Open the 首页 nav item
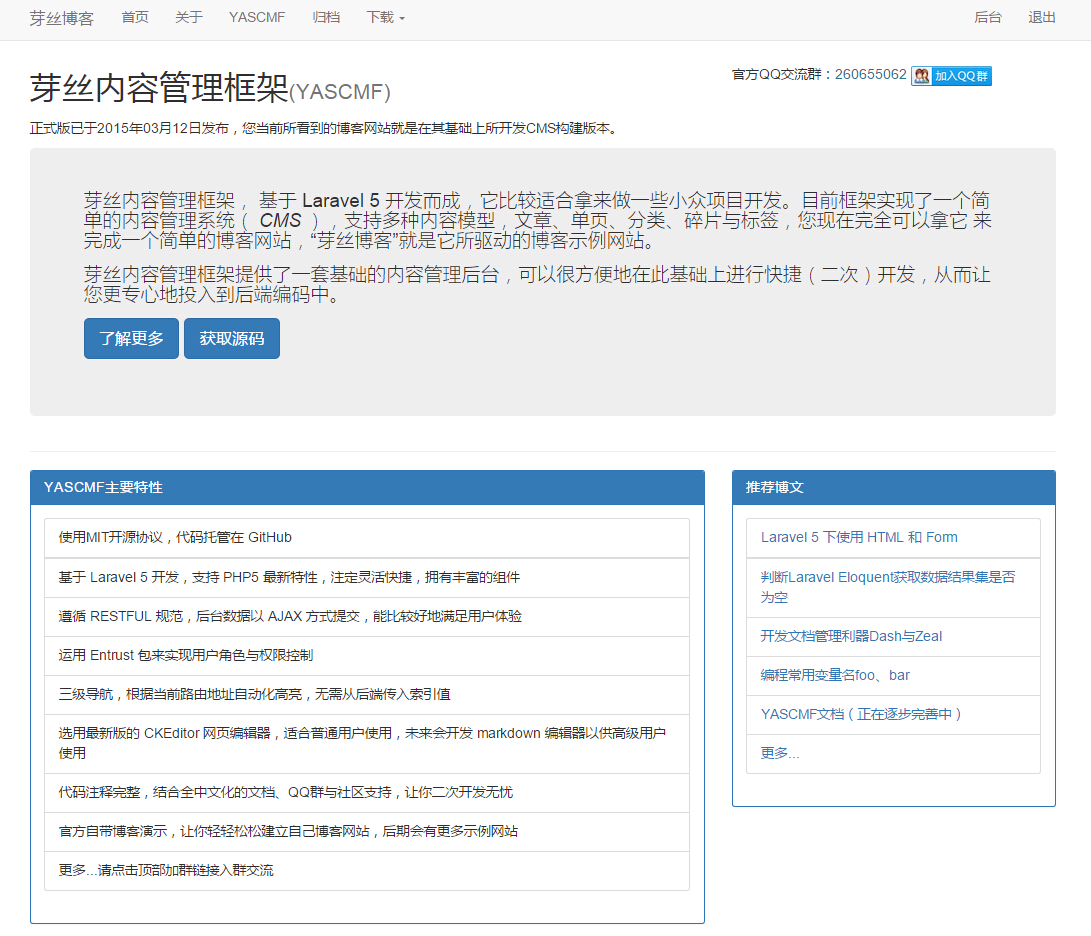The height and width of the screenshot is (936, 1091). (135, 17)
